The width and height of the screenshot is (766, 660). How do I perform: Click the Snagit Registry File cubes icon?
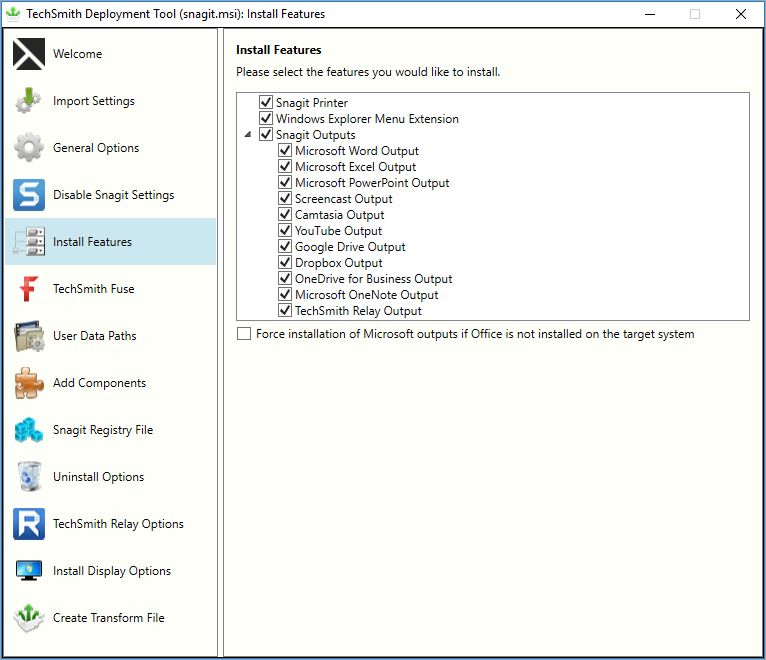tap(29, 429)
